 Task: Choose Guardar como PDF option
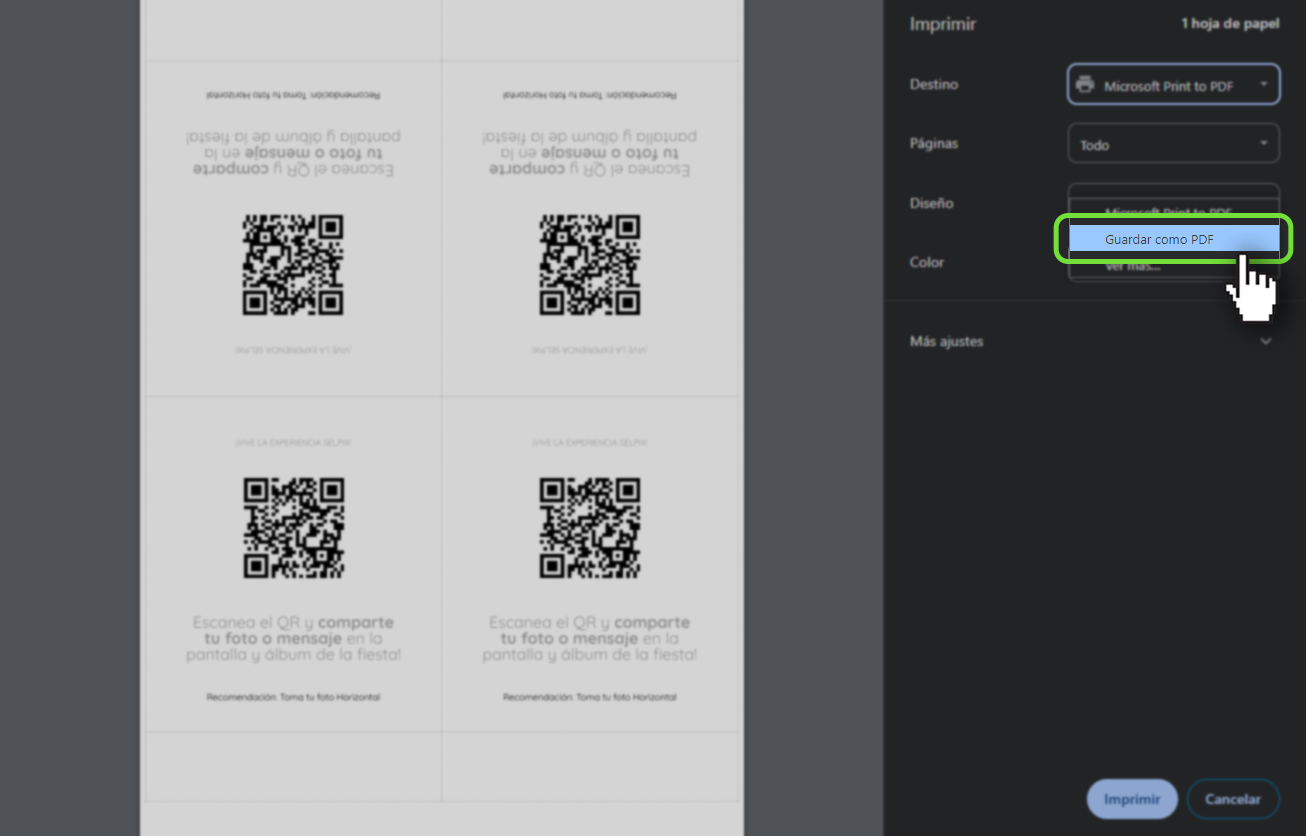click(1174, 239)
